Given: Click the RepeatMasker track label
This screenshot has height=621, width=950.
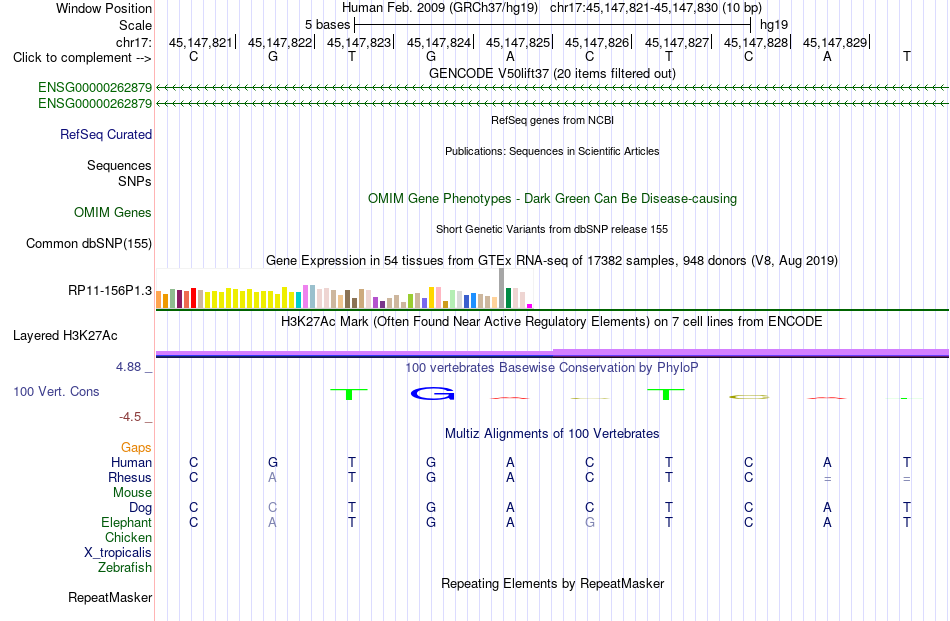Looking at the screenshot, I should tap(110, 597).
